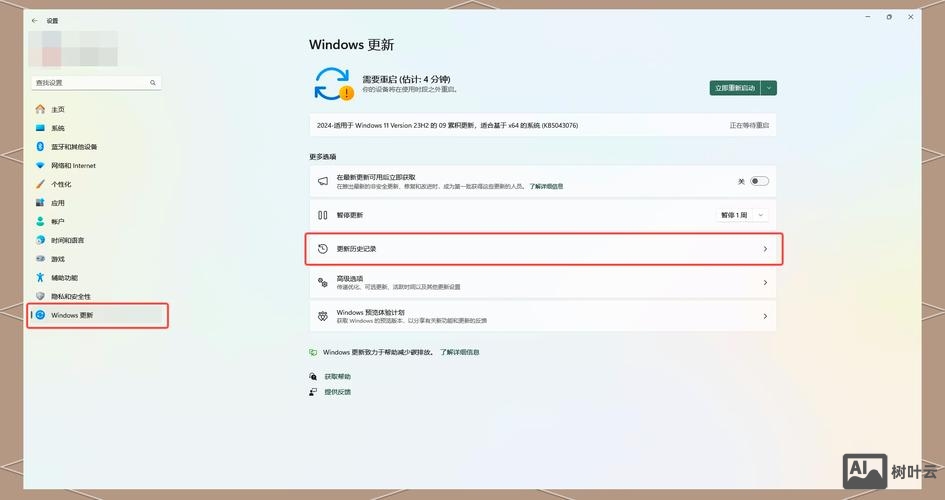Open 了解详细信息 link about carbon emissions
The height and width of the screenshot is (500, 945).
point(459,352)
